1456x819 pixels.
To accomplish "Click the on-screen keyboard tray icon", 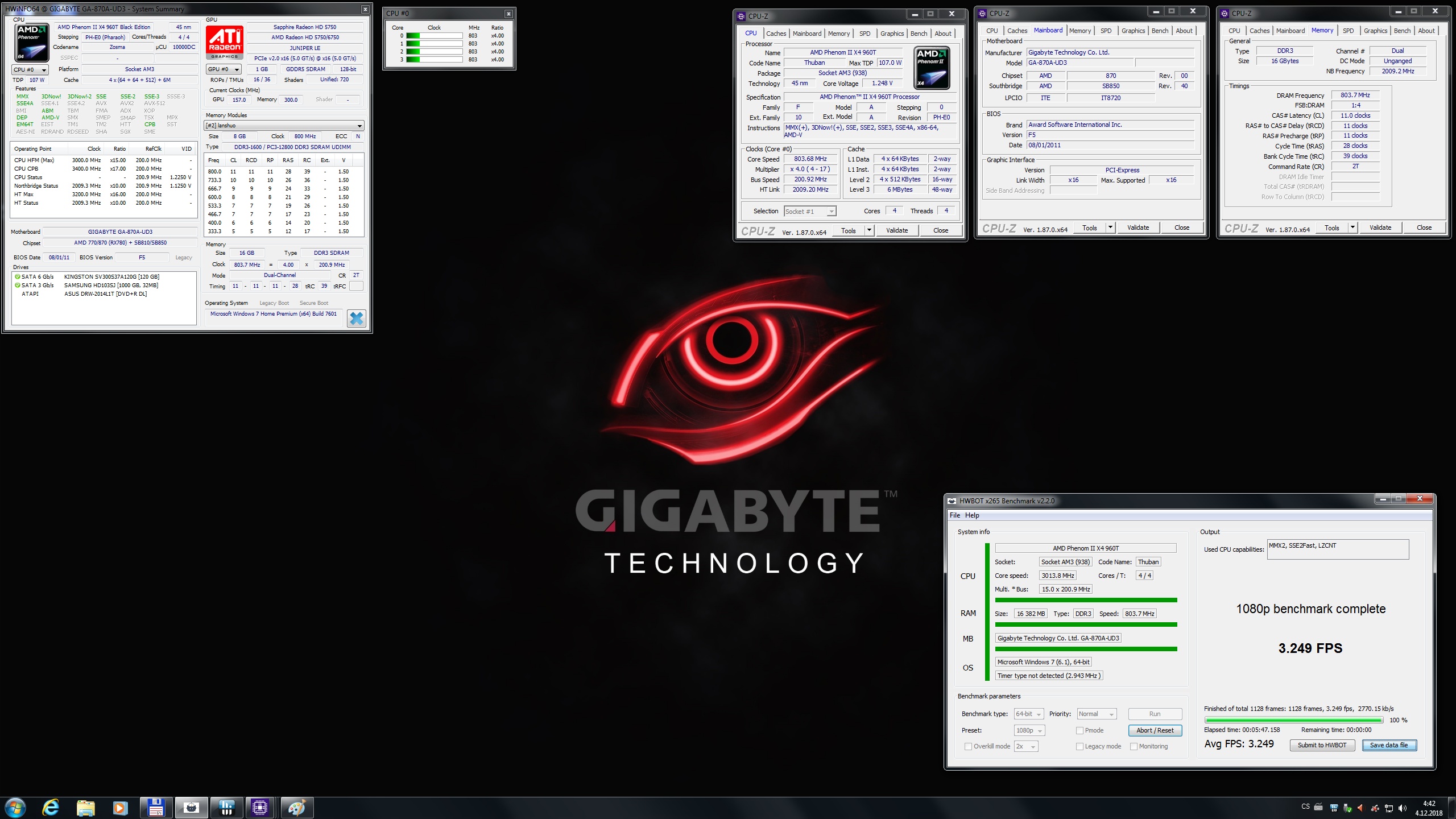I will 1318,807.
